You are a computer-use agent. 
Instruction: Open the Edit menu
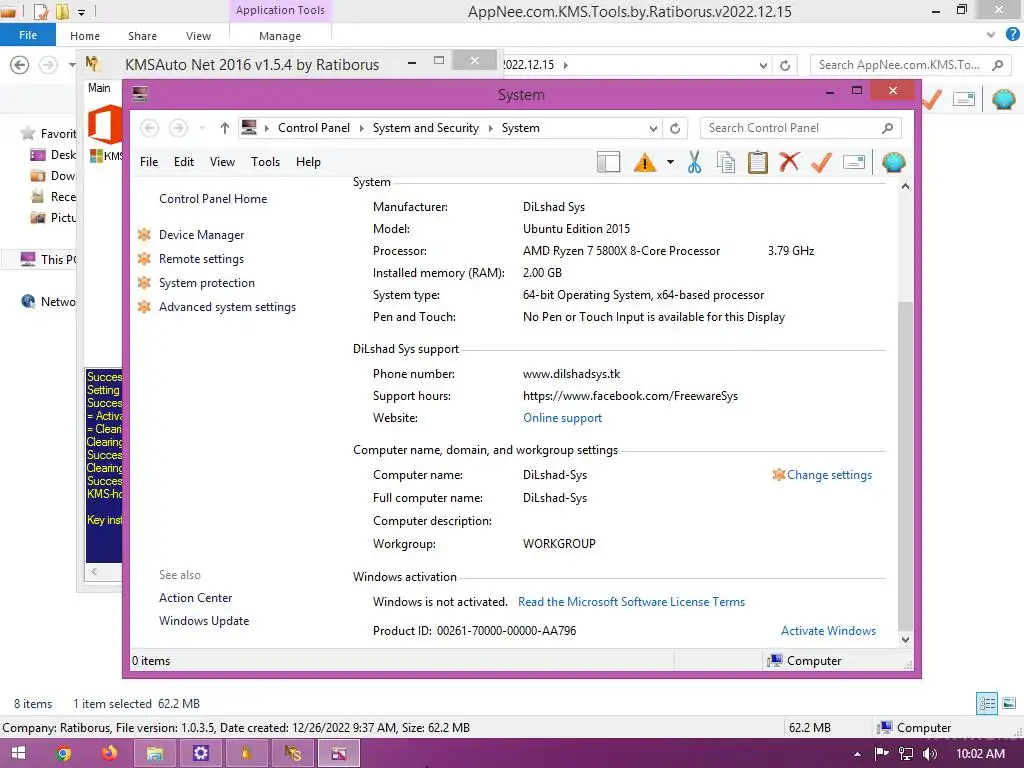click(x=184, y=162)
